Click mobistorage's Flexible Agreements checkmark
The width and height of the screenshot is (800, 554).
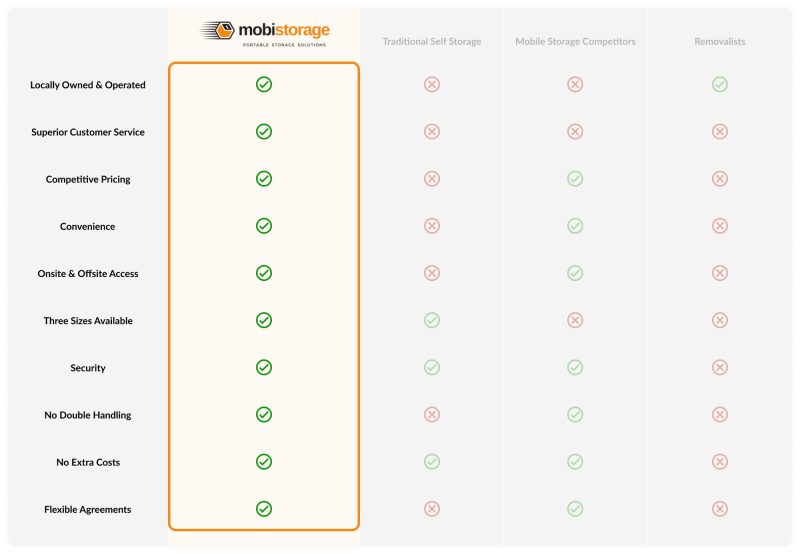(x=264, y=509)
